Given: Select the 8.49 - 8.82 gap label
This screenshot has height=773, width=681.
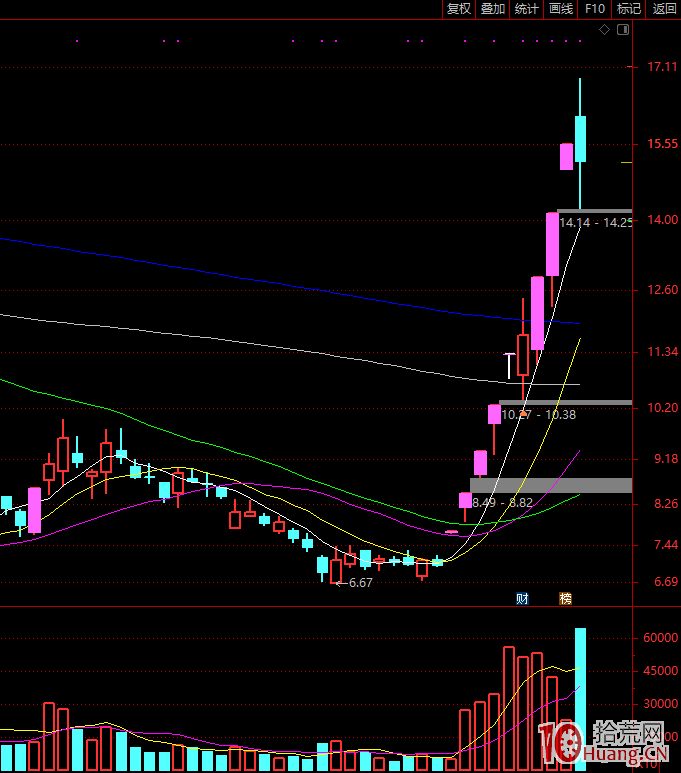Looking at the screenshot, I should [x=502, y=502].
